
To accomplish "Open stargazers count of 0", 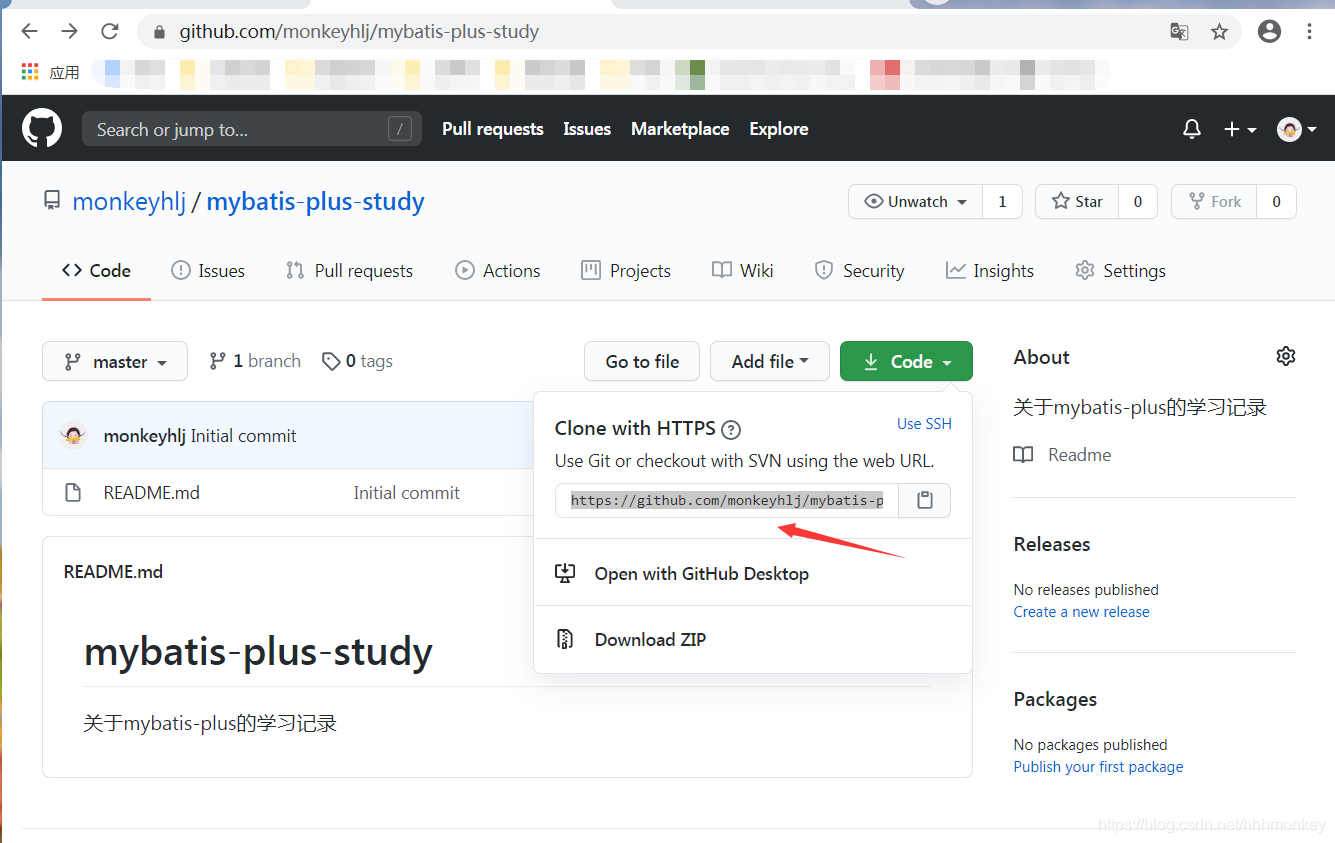I will [1138, 202].
